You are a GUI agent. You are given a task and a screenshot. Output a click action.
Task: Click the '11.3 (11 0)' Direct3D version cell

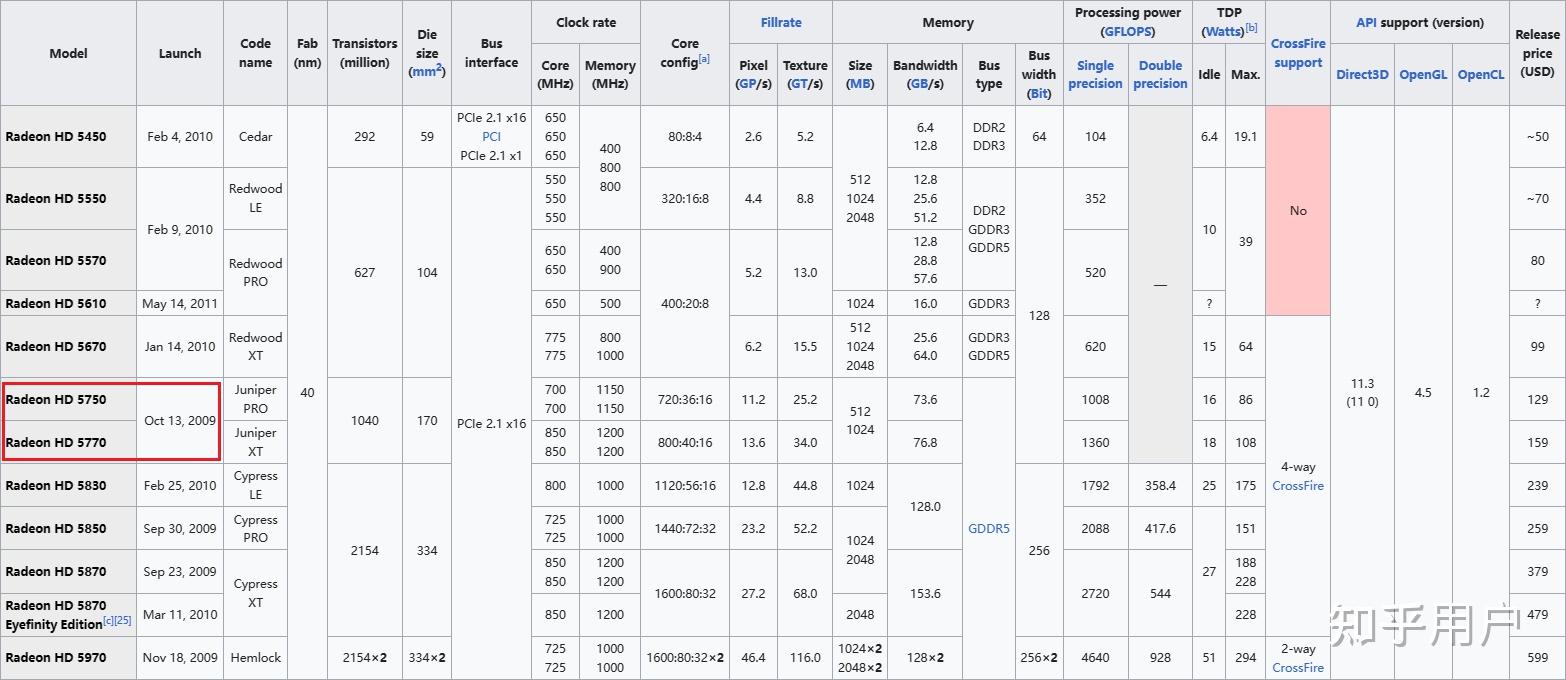1362,392
